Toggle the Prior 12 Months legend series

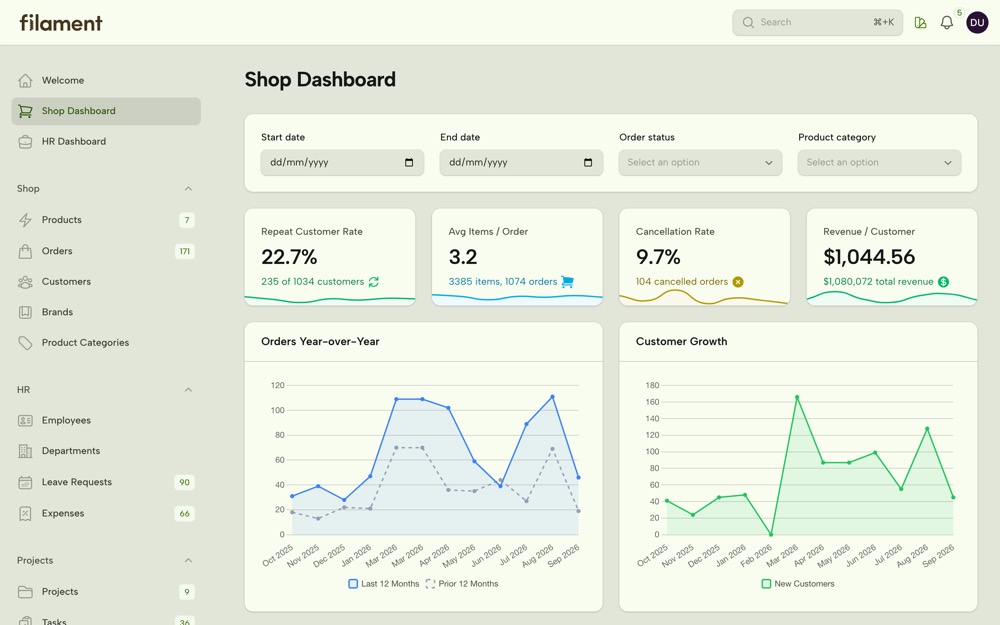click(x=462, y=584)
